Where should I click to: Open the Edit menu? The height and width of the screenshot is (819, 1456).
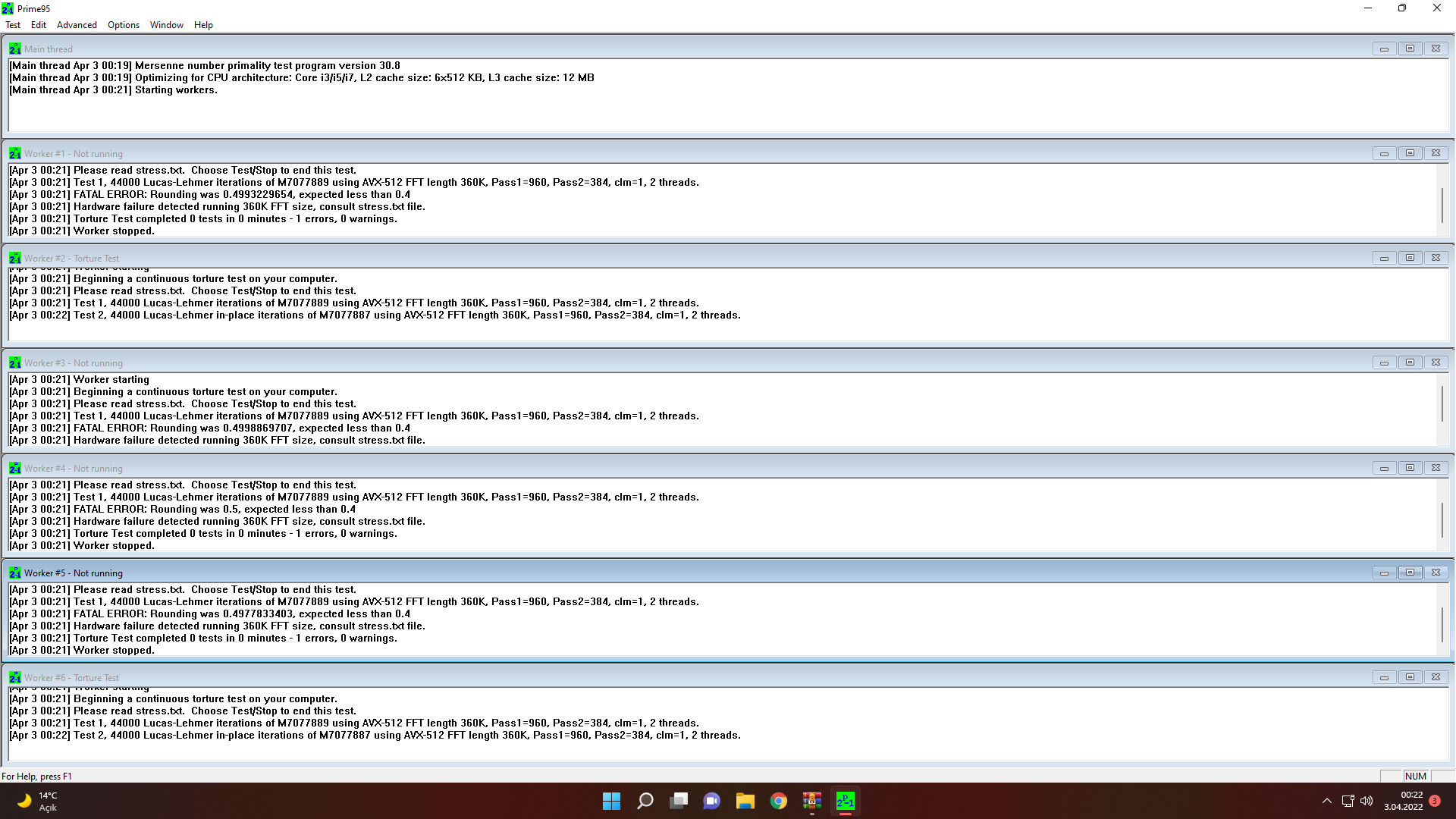(x=39, y=25)
